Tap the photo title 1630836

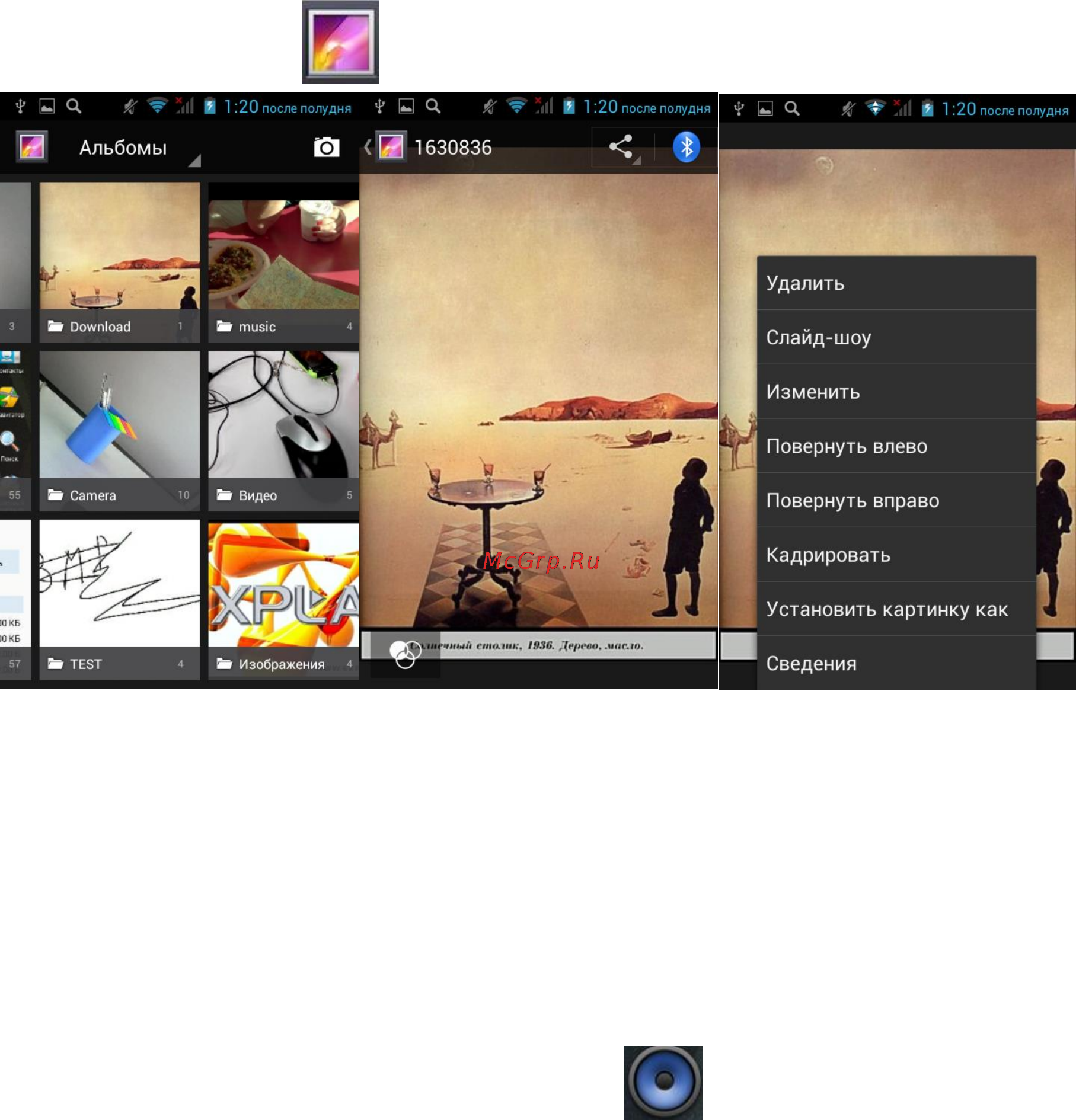pyautogui.click(x=453, y=148)
